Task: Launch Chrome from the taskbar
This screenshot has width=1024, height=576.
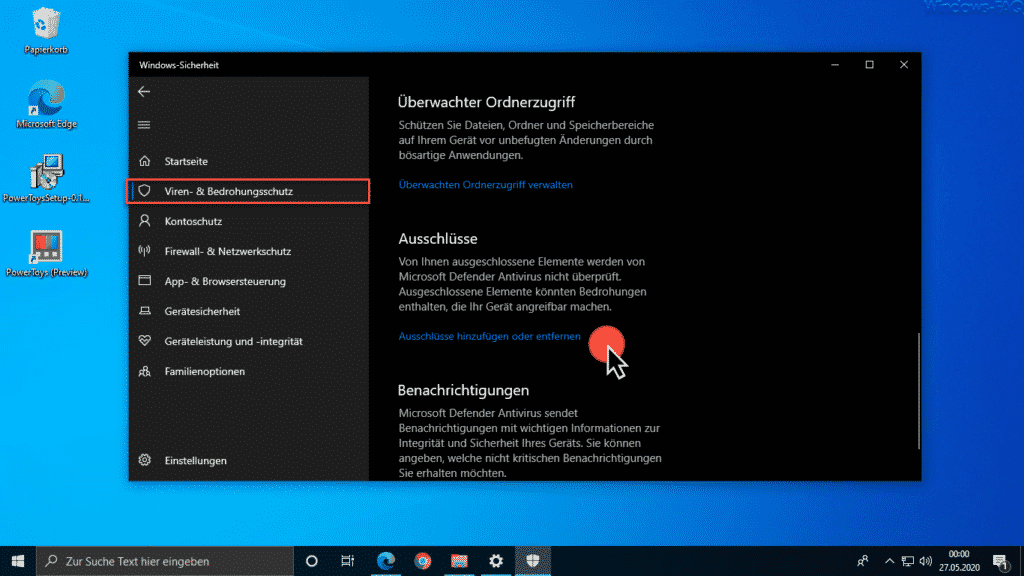Action: [423, 561]
